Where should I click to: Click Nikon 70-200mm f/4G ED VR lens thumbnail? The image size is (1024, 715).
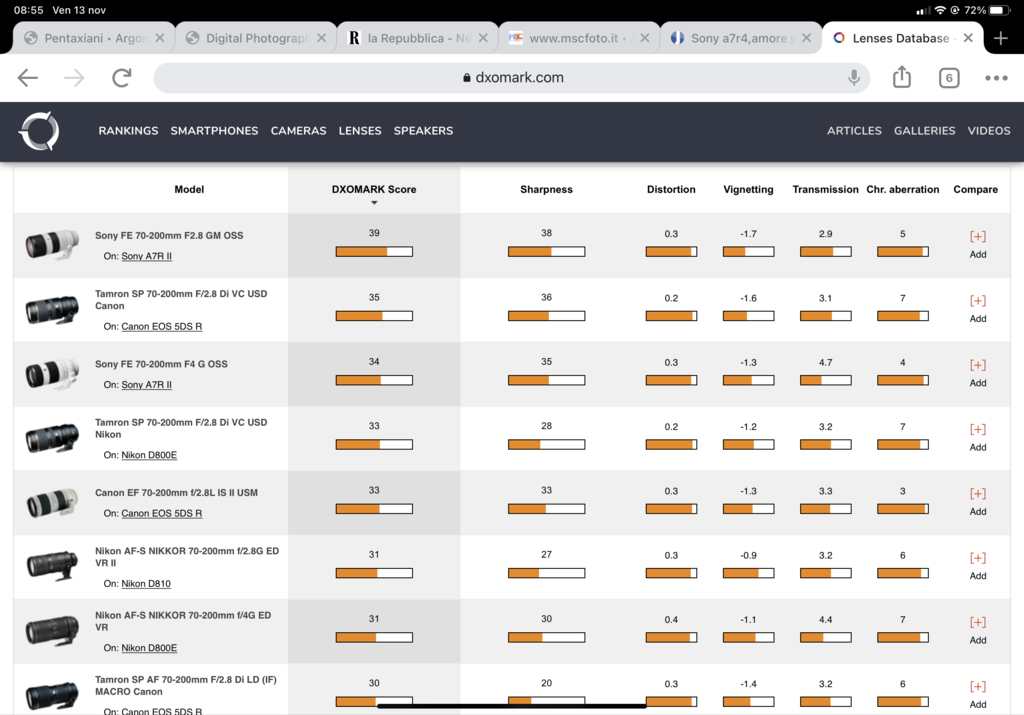(52, 631)
